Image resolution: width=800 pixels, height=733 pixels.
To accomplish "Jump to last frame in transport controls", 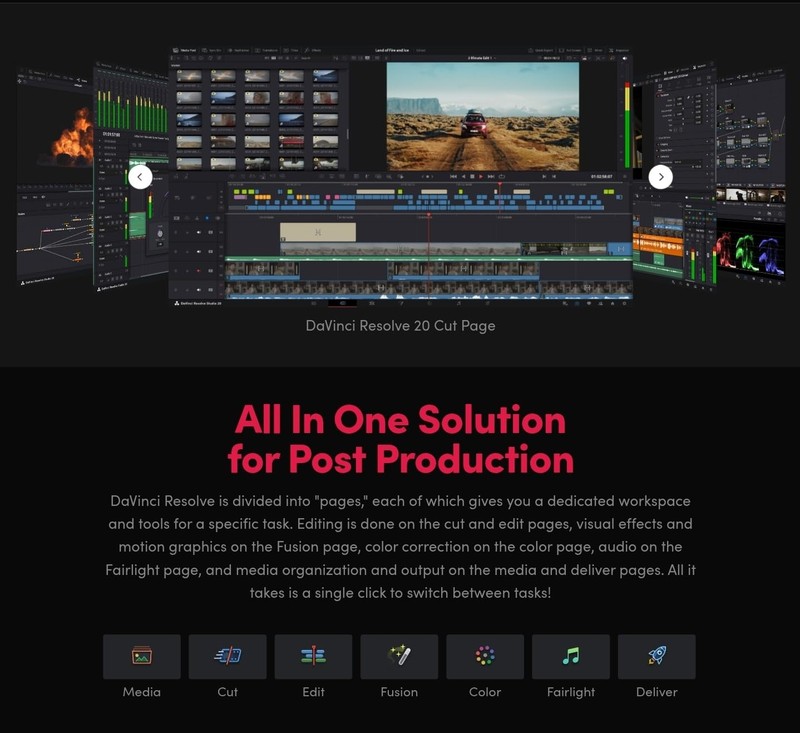I will coord(491,176).
